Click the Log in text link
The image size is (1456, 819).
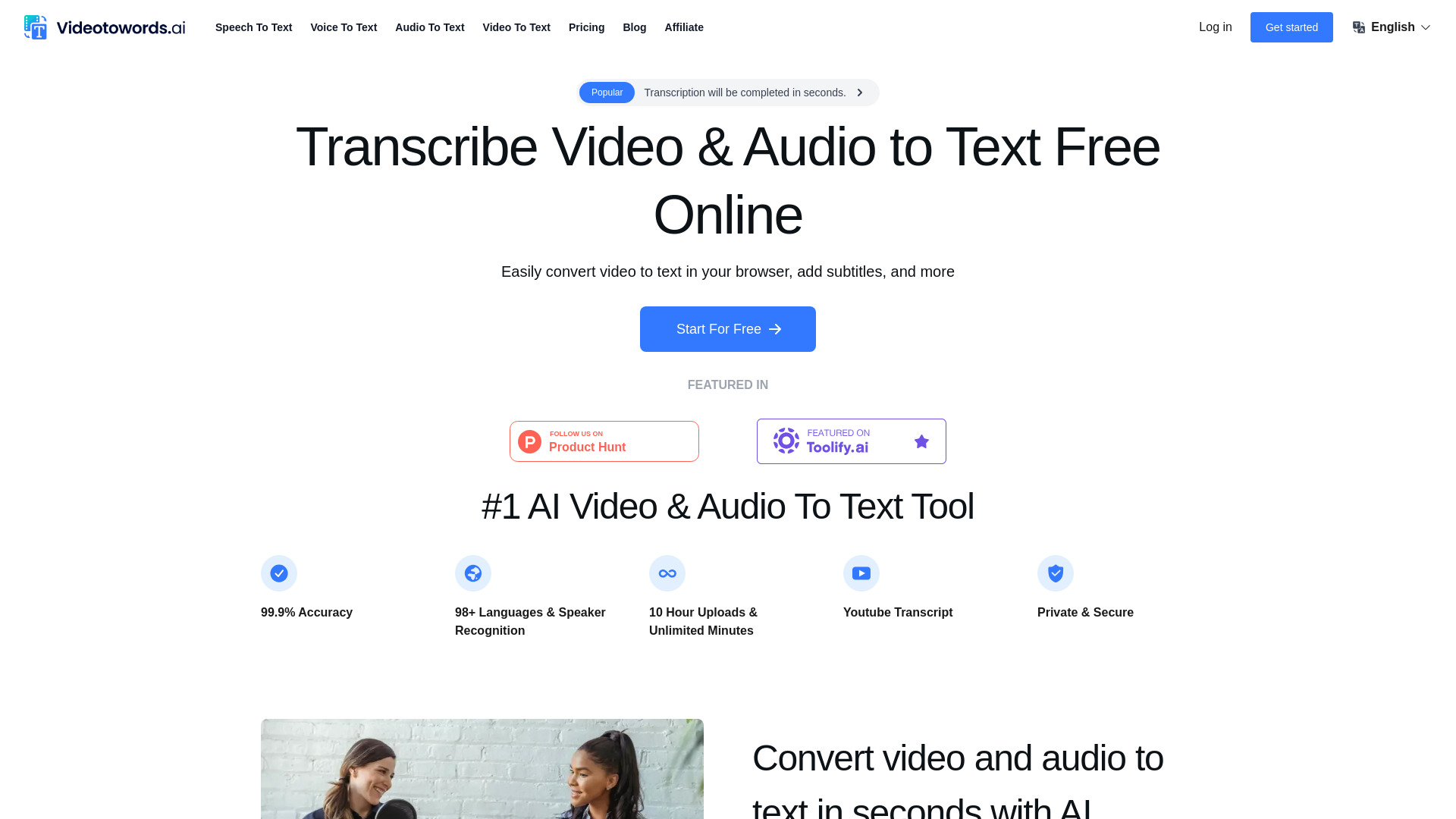(1215, 27)
